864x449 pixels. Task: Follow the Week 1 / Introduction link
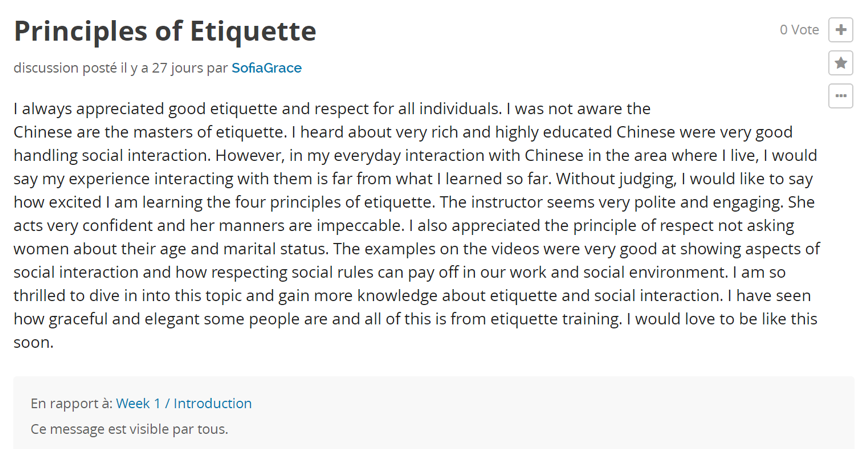[184, 403]
